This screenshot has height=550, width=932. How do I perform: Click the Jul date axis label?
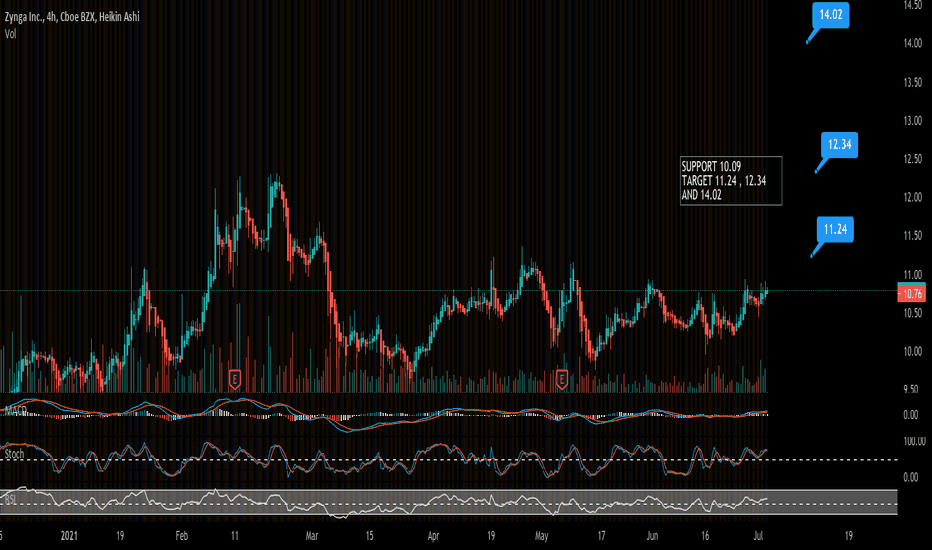[758, 536]
